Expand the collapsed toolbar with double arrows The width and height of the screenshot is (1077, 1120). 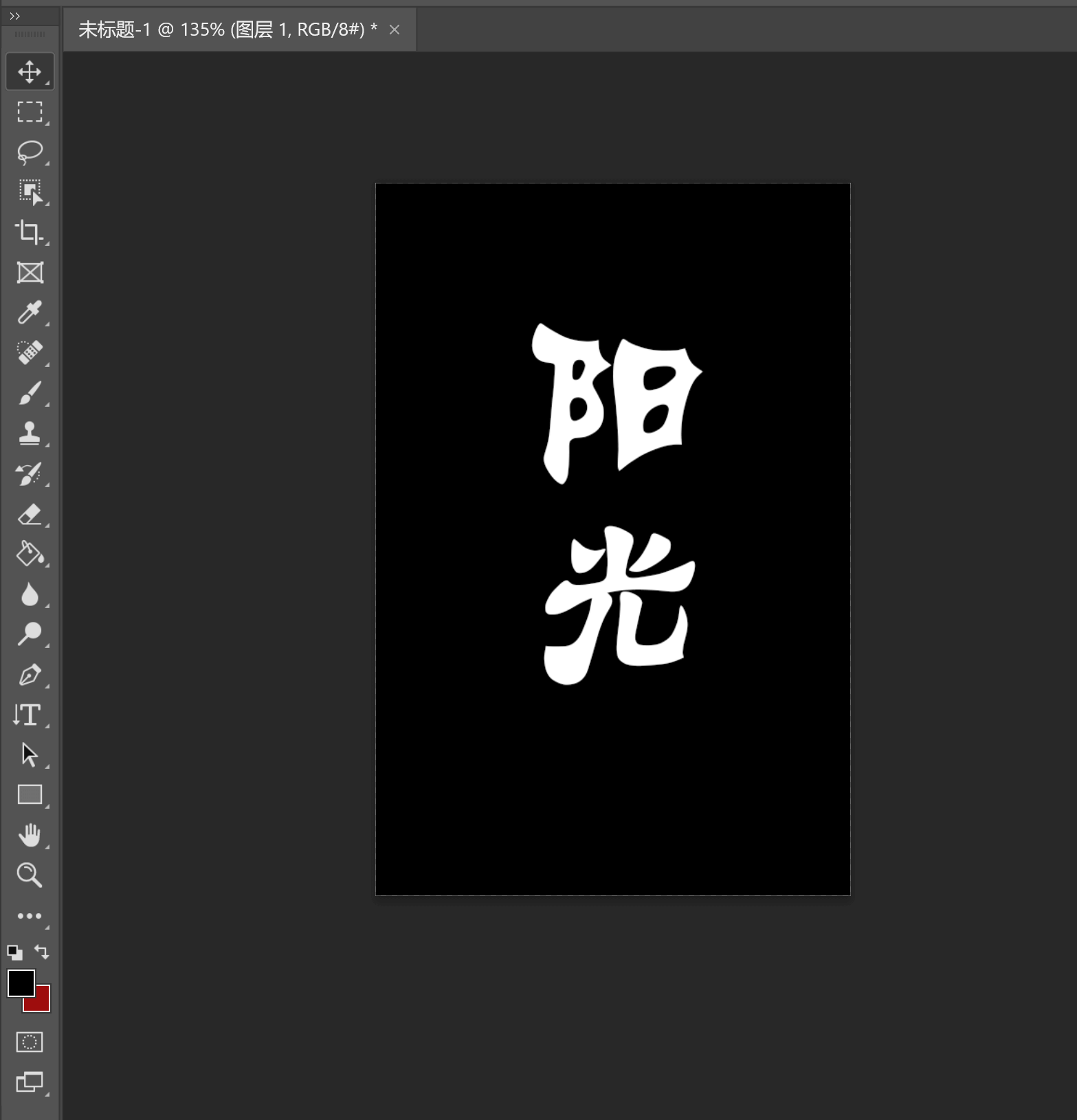pos(15,16)
